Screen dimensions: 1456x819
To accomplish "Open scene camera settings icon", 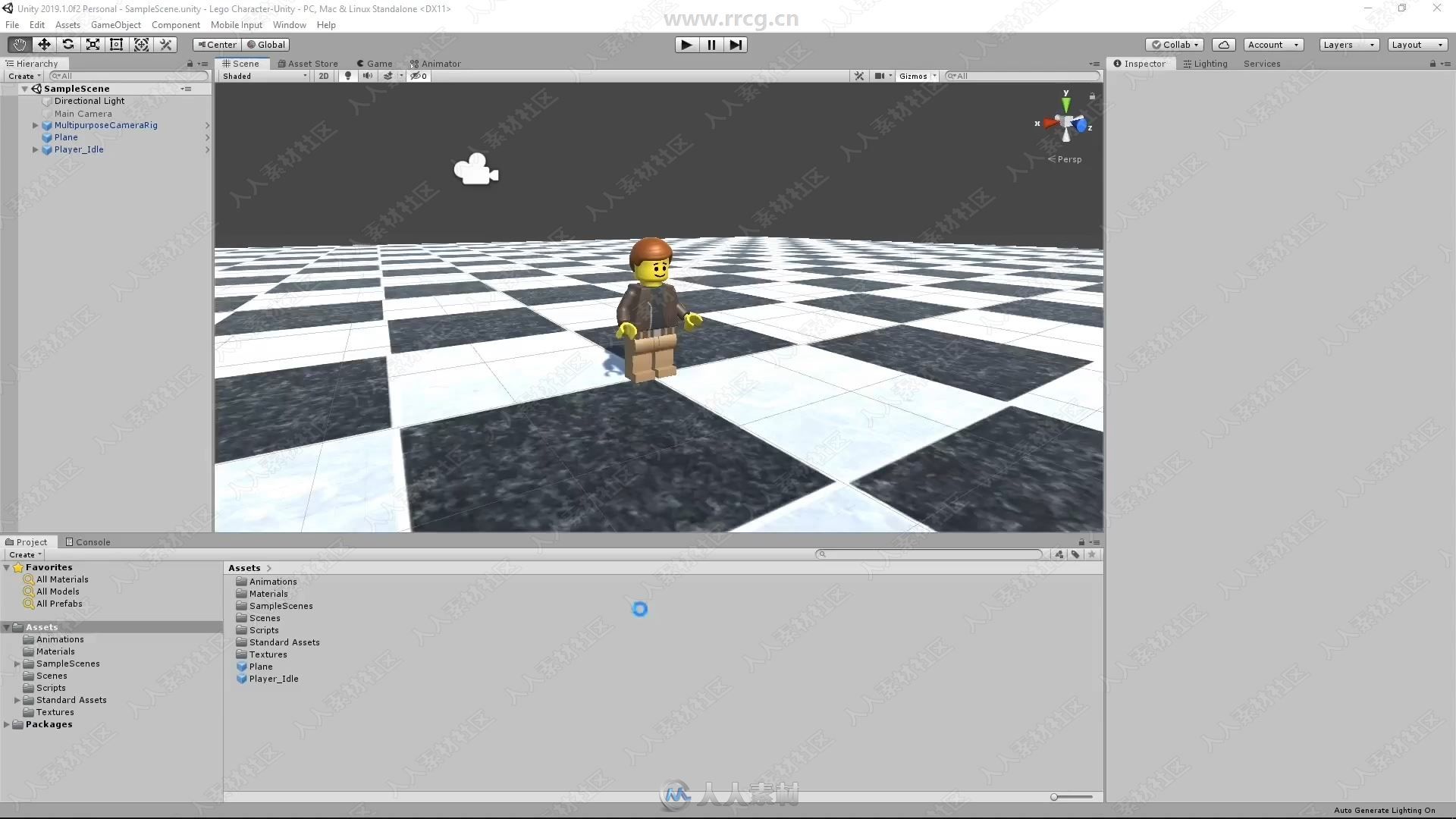I will click(x=880, y=76).
